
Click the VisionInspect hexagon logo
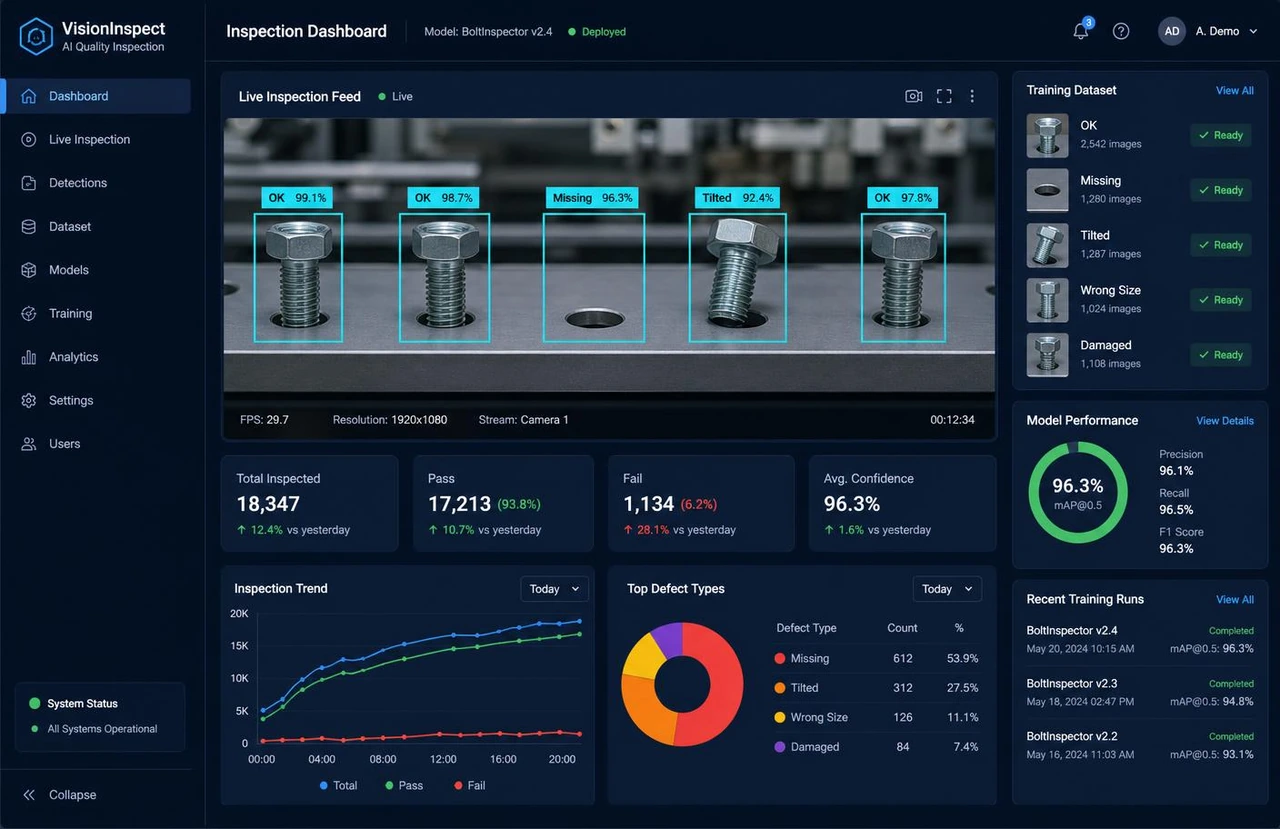35,37
